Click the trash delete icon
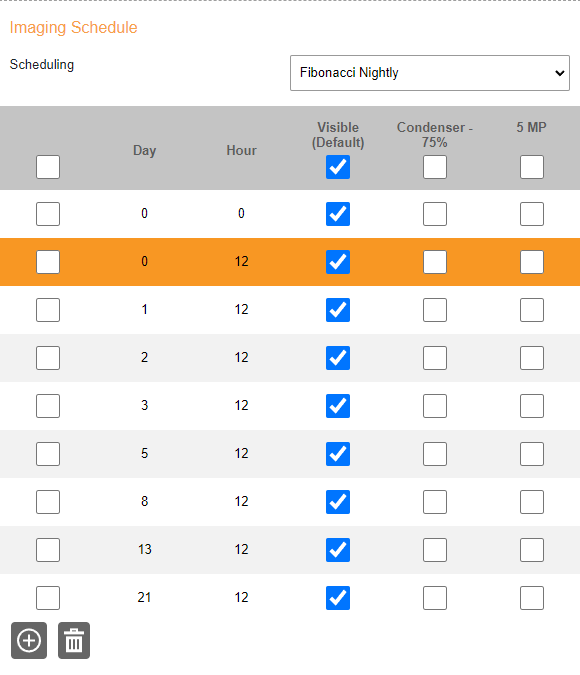 coord(74,641)
